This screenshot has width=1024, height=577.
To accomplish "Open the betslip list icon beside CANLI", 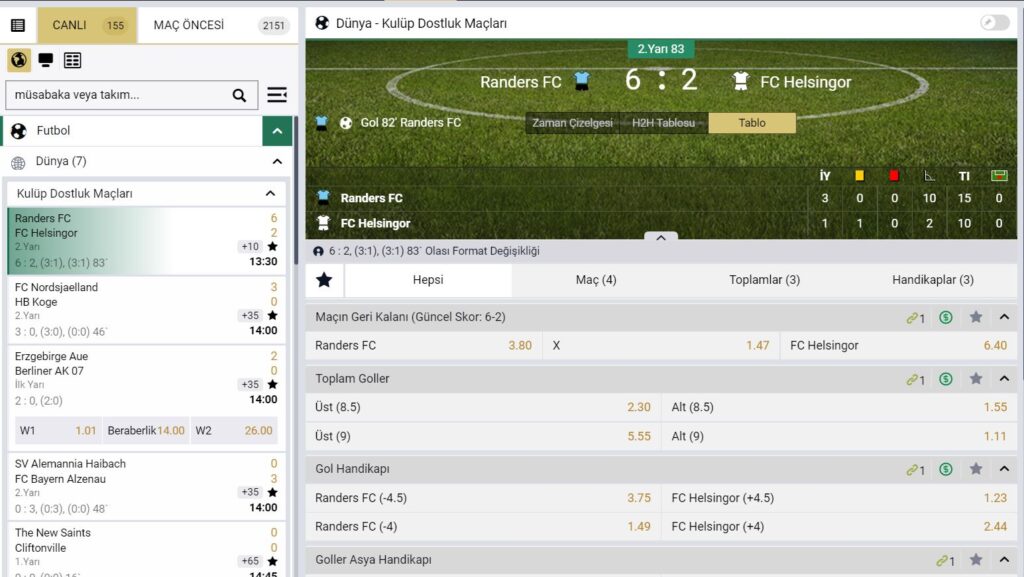I will 18,25.
